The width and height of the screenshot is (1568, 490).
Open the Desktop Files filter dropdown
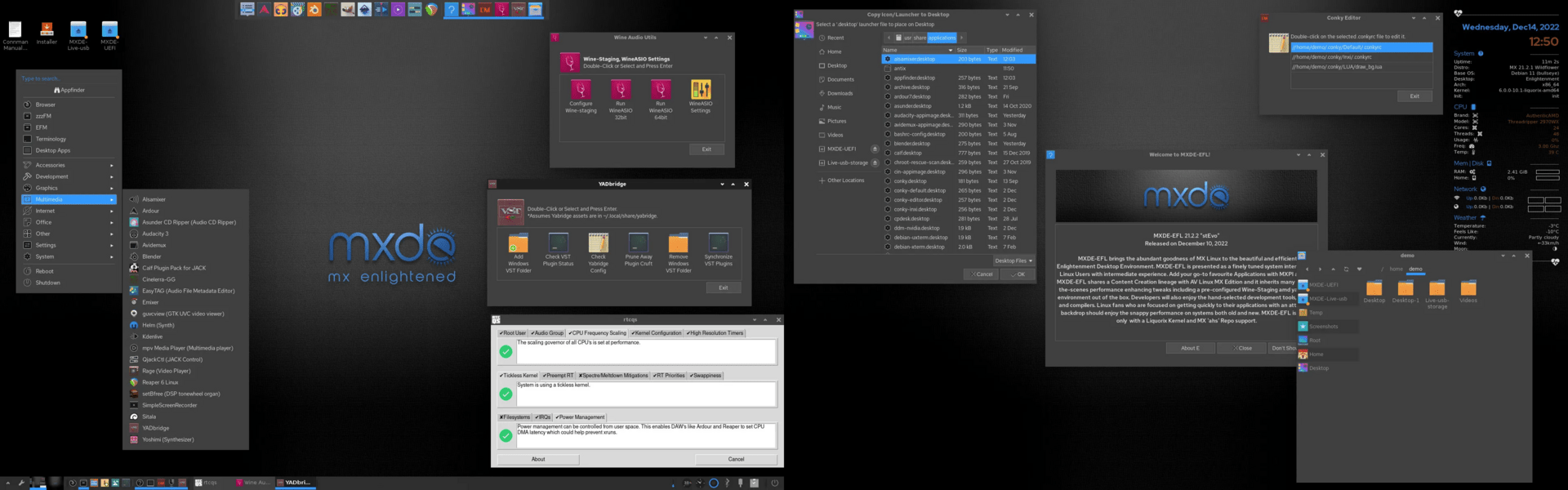coord(1013,261)
